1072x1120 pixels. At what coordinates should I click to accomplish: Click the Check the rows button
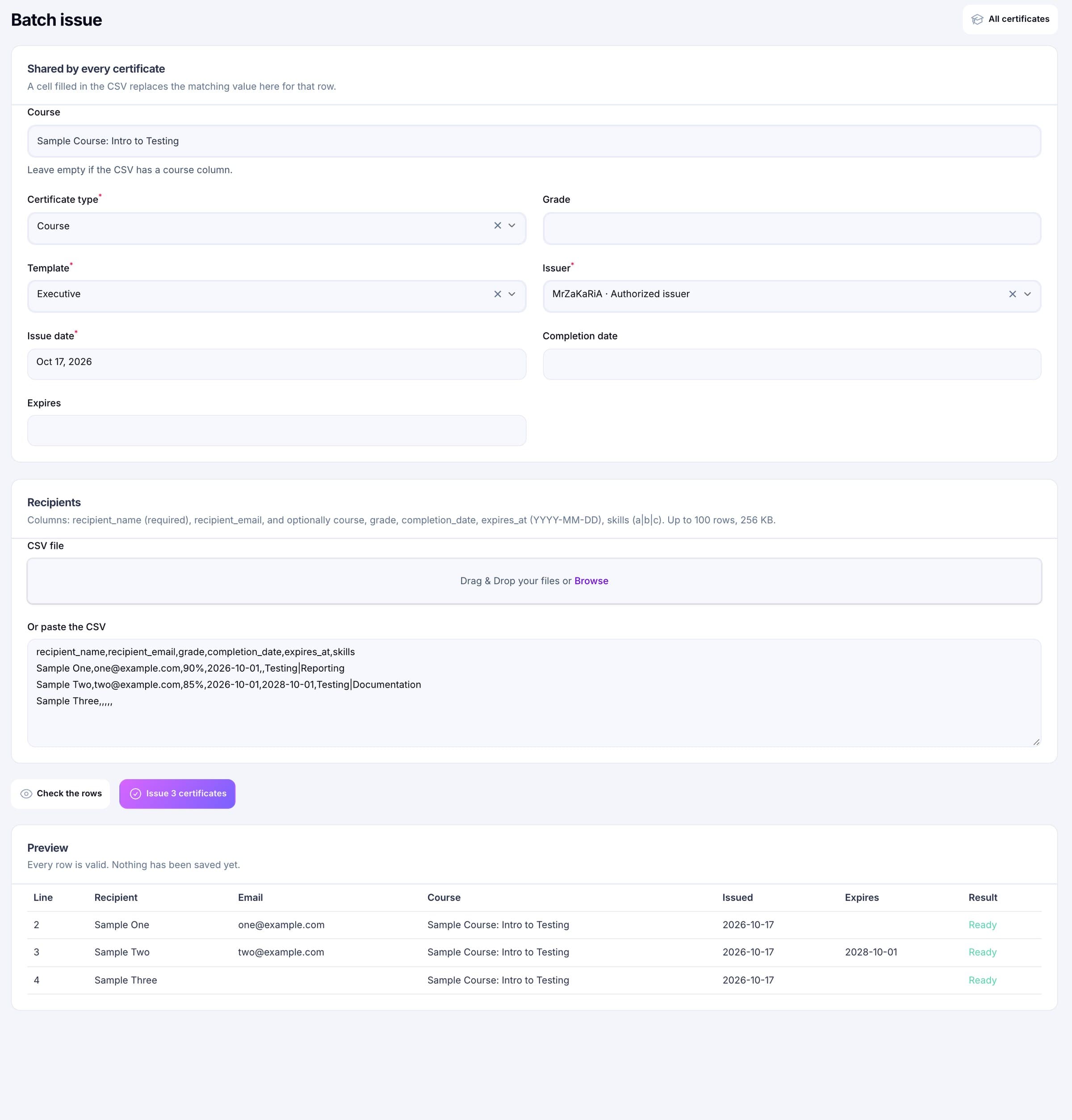[61, 794]
